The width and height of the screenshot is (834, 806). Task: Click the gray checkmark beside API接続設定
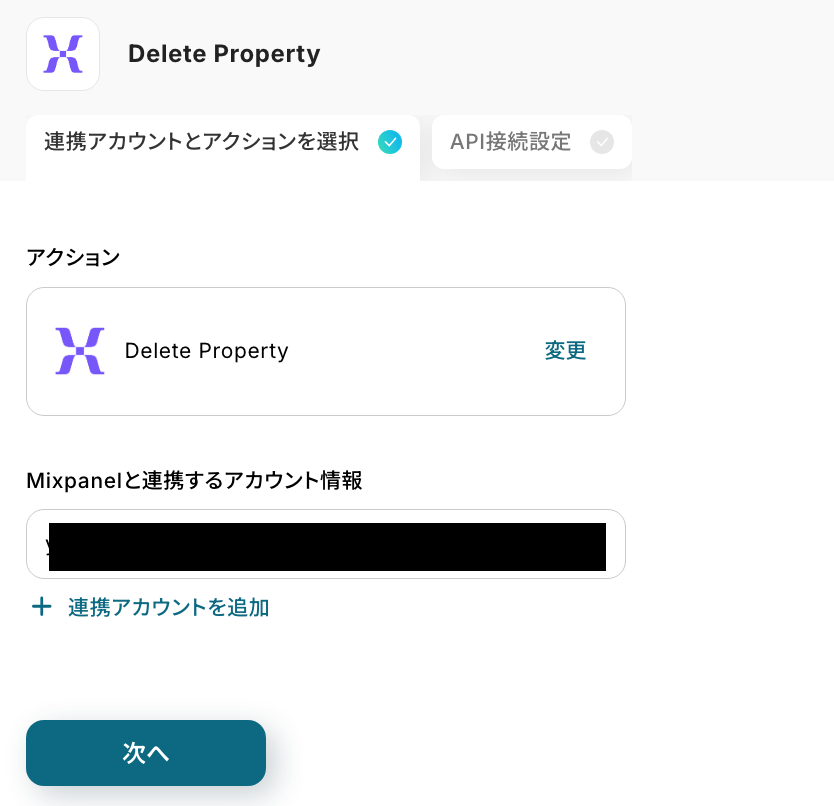(x=602, y=142)
